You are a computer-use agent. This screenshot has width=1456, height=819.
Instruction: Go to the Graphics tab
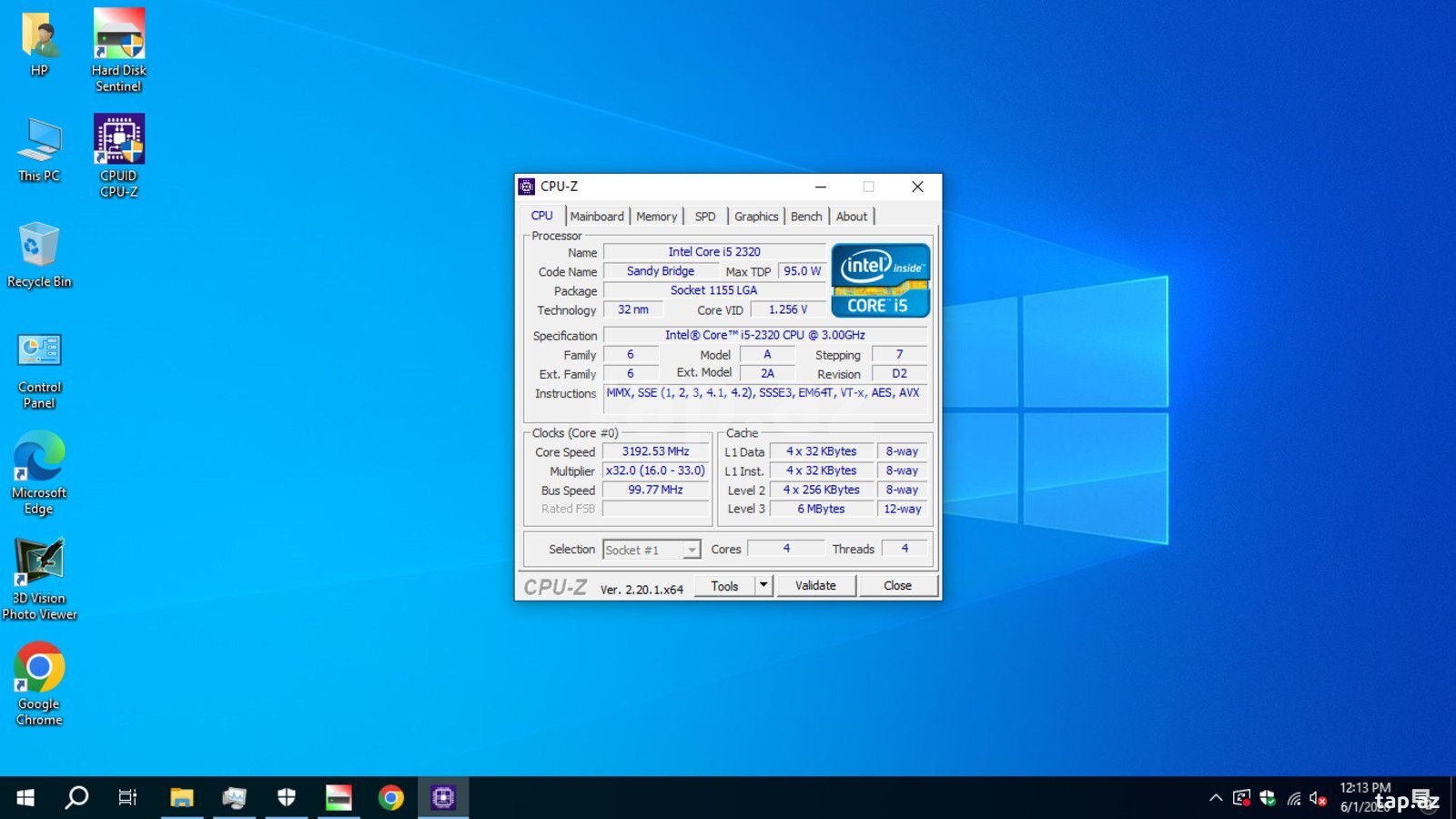[x=756, y=217]
